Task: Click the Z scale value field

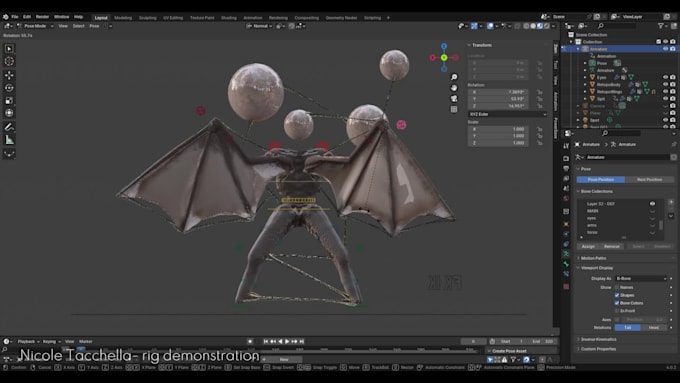Action: pos(499,143)
